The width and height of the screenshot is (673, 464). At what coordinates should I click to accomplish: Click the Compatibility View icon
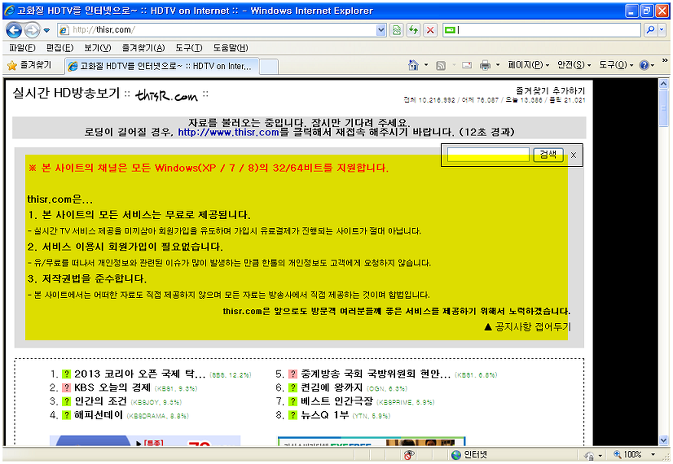pos(397,30)
